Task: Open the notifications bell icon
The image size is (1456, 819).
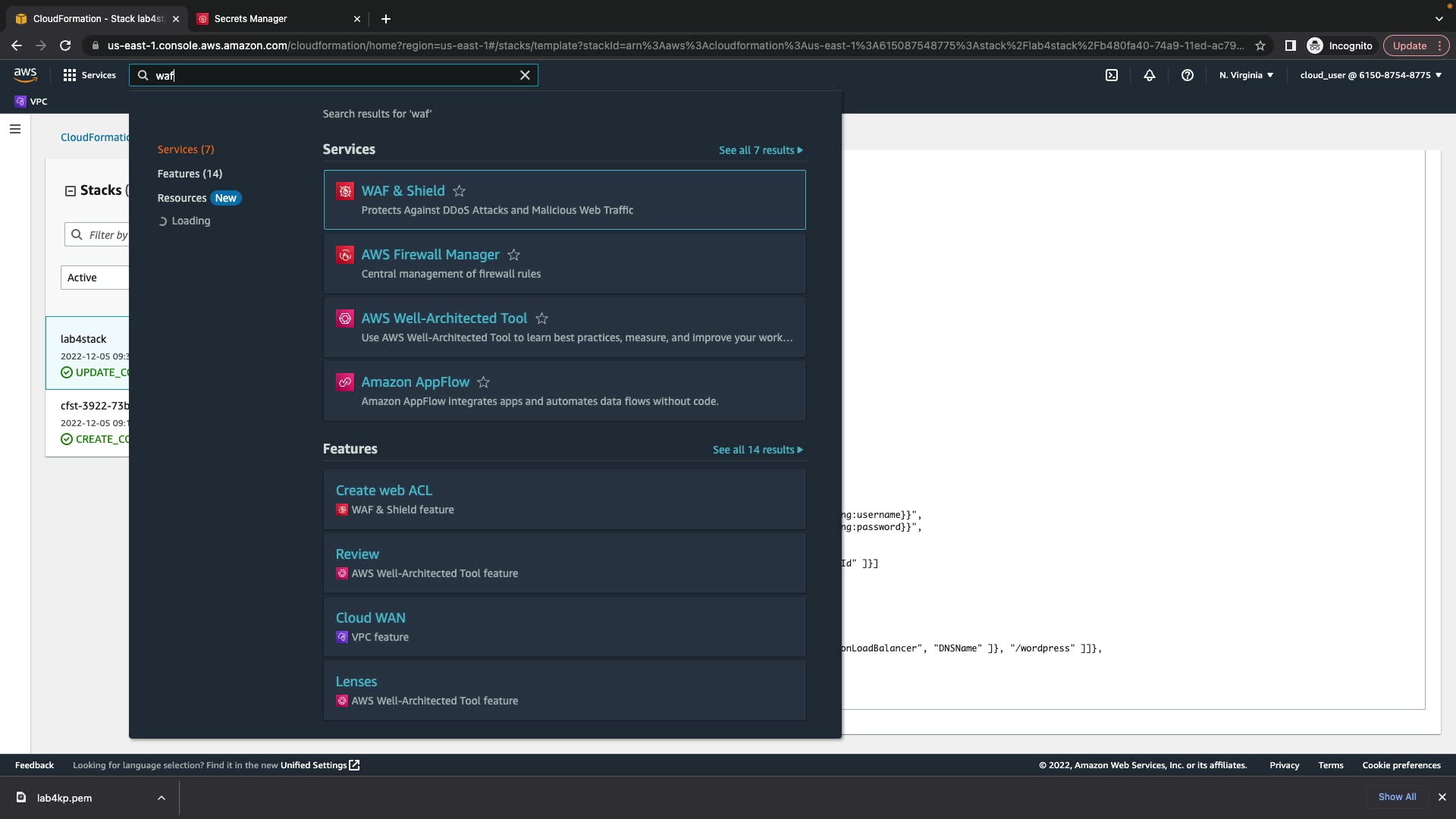Action: coord(1150,75)
